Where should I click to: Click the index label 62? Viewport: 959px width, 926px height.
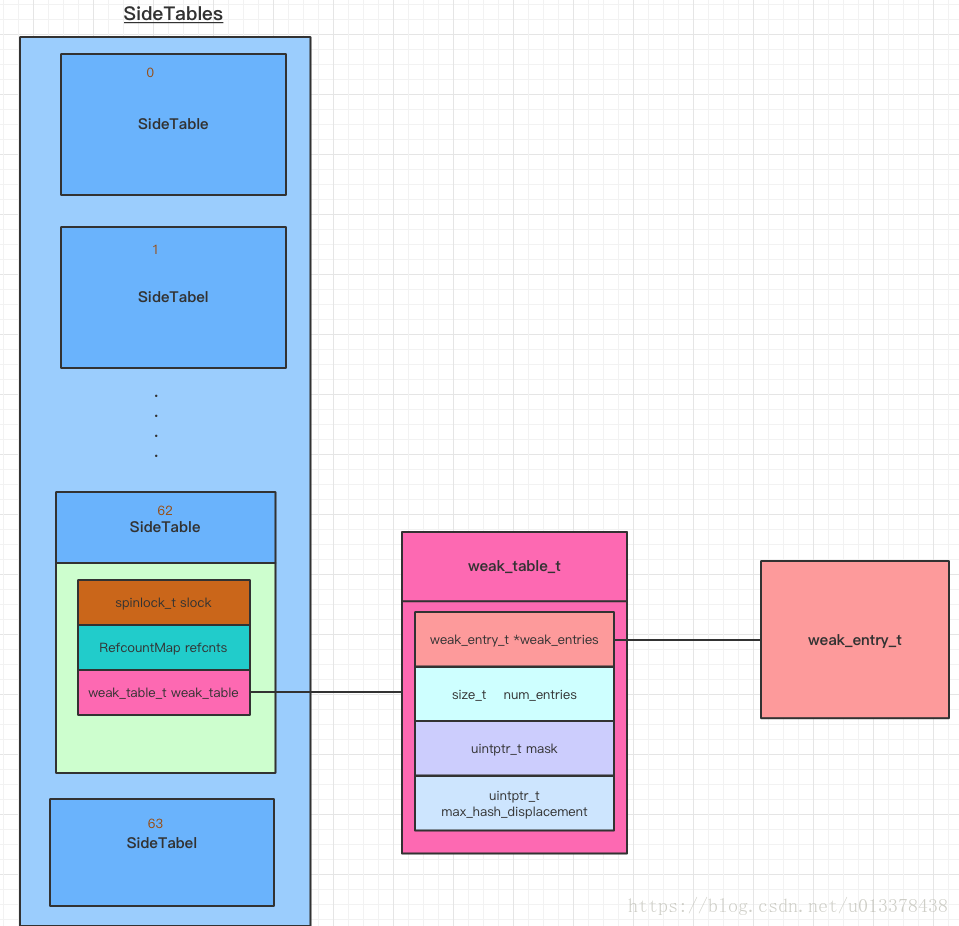(x=165, y=510)
